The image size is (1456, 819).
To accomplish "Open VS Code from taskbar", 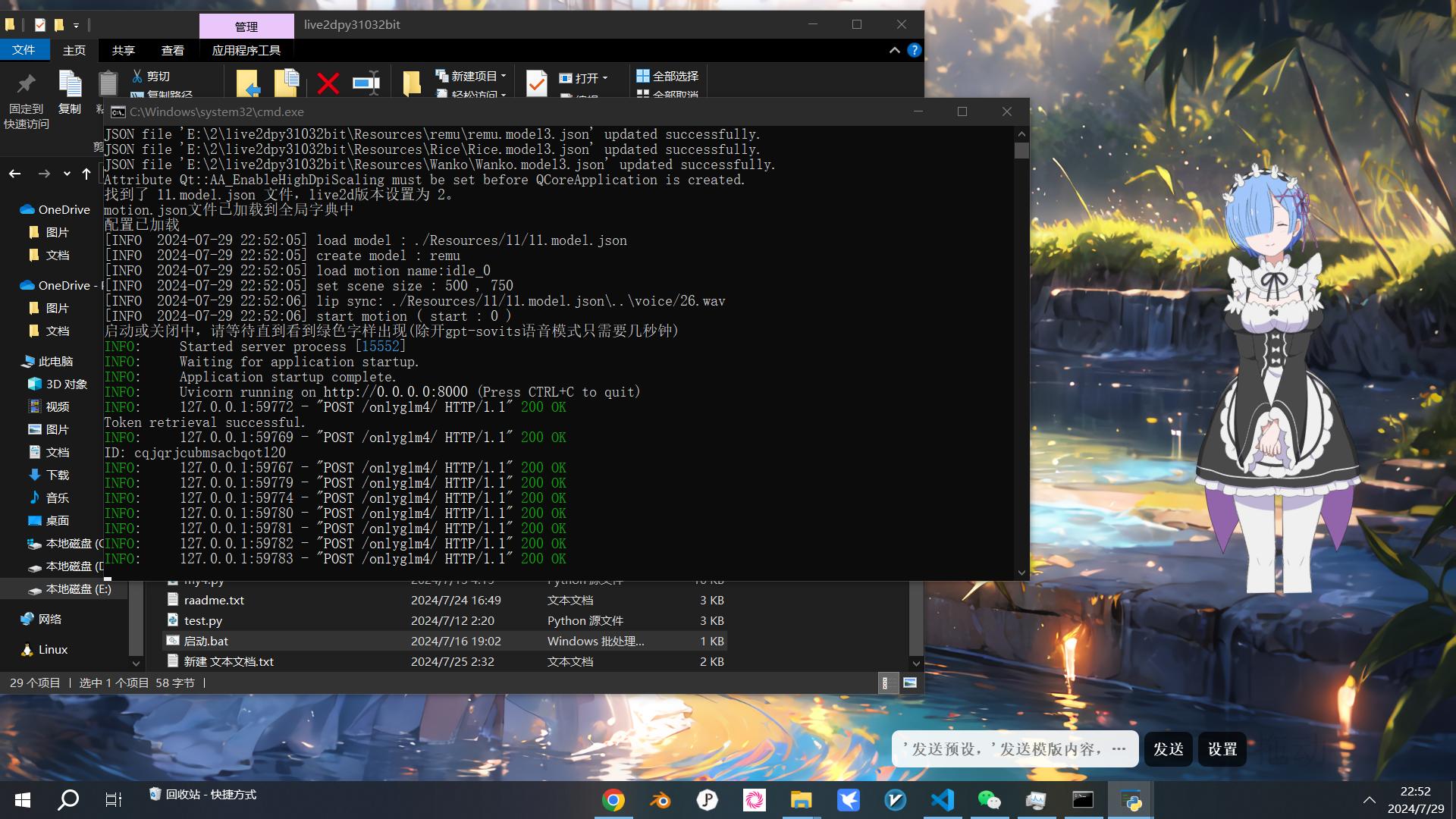I will [943, 800].
